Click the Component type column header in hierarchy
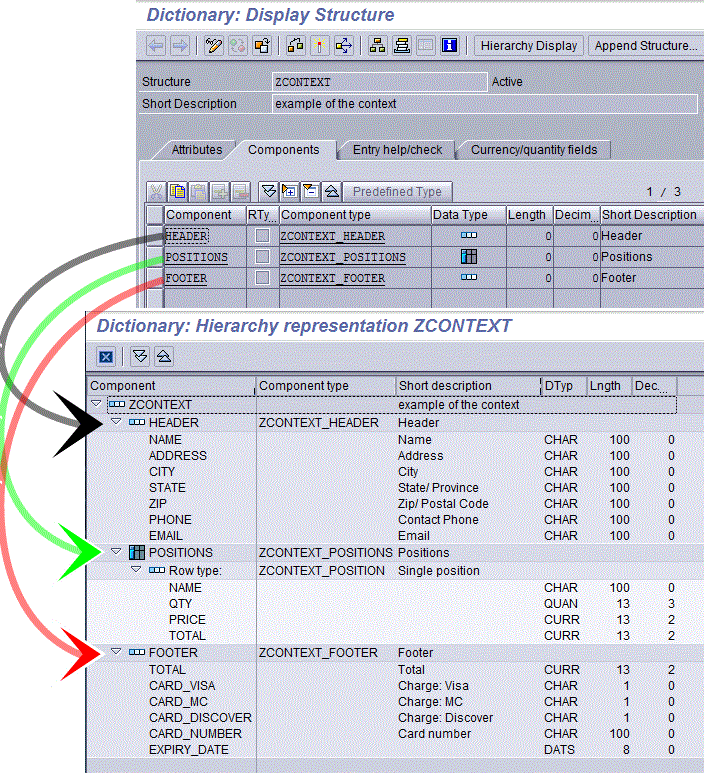The height and width of the screenshot is (773, 704). click(325, 386)
